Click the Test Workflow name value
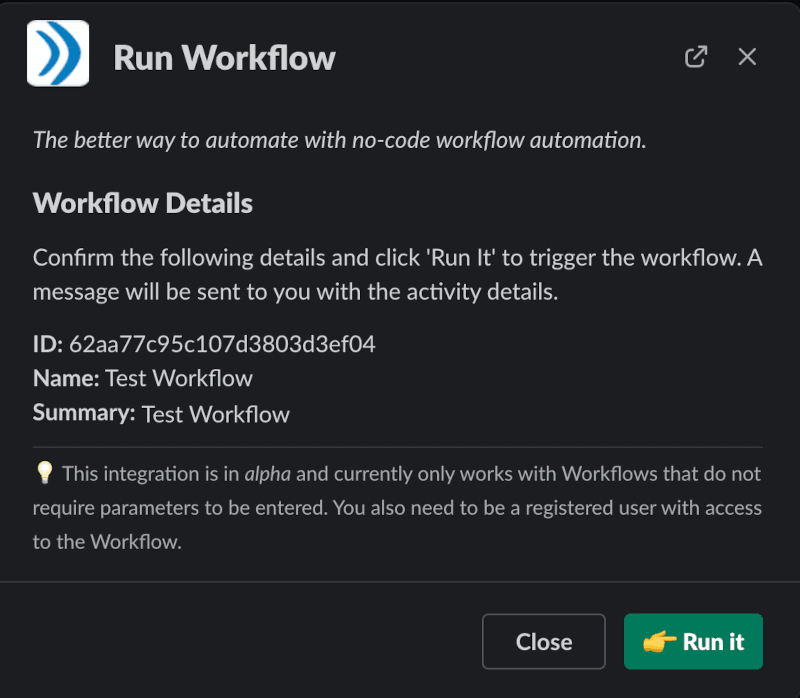Screen dimensions: 800x698 coord(179,378)
